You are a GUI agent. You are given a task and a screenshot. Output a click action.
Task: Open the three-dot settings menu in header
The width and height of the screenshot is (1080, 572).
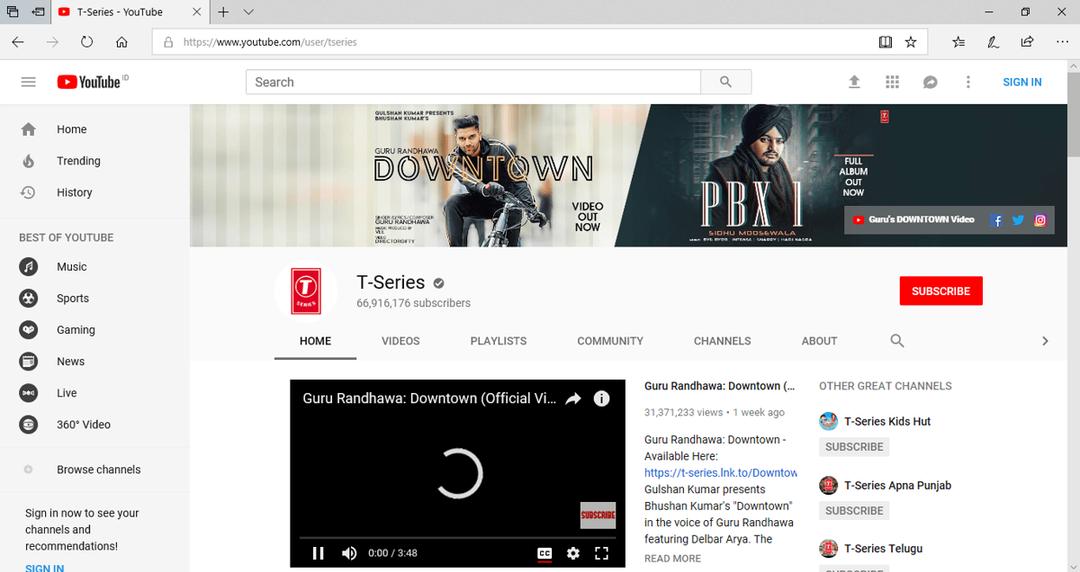pyautogui.click(x=968, y=82)
